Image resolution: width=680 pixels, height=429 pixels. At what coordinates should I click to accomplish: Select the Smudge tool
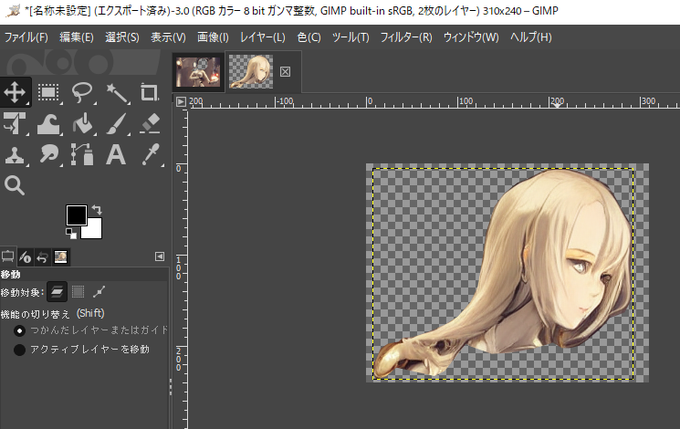(48, 154)
